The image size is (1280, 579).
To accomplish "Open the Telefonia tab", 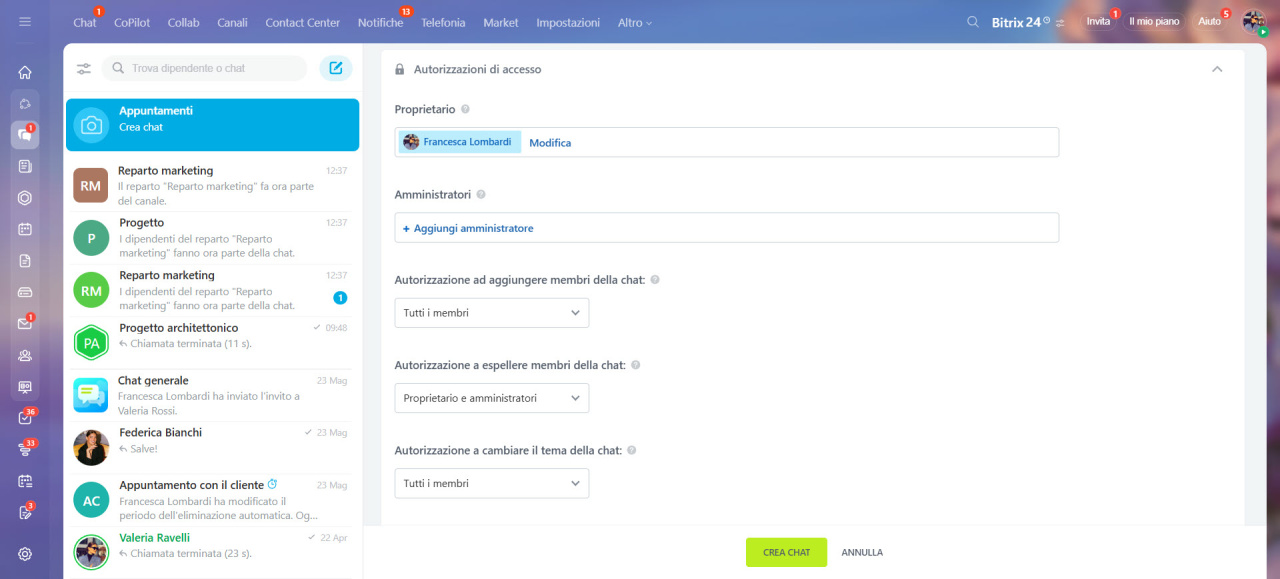I will point(443,22).
